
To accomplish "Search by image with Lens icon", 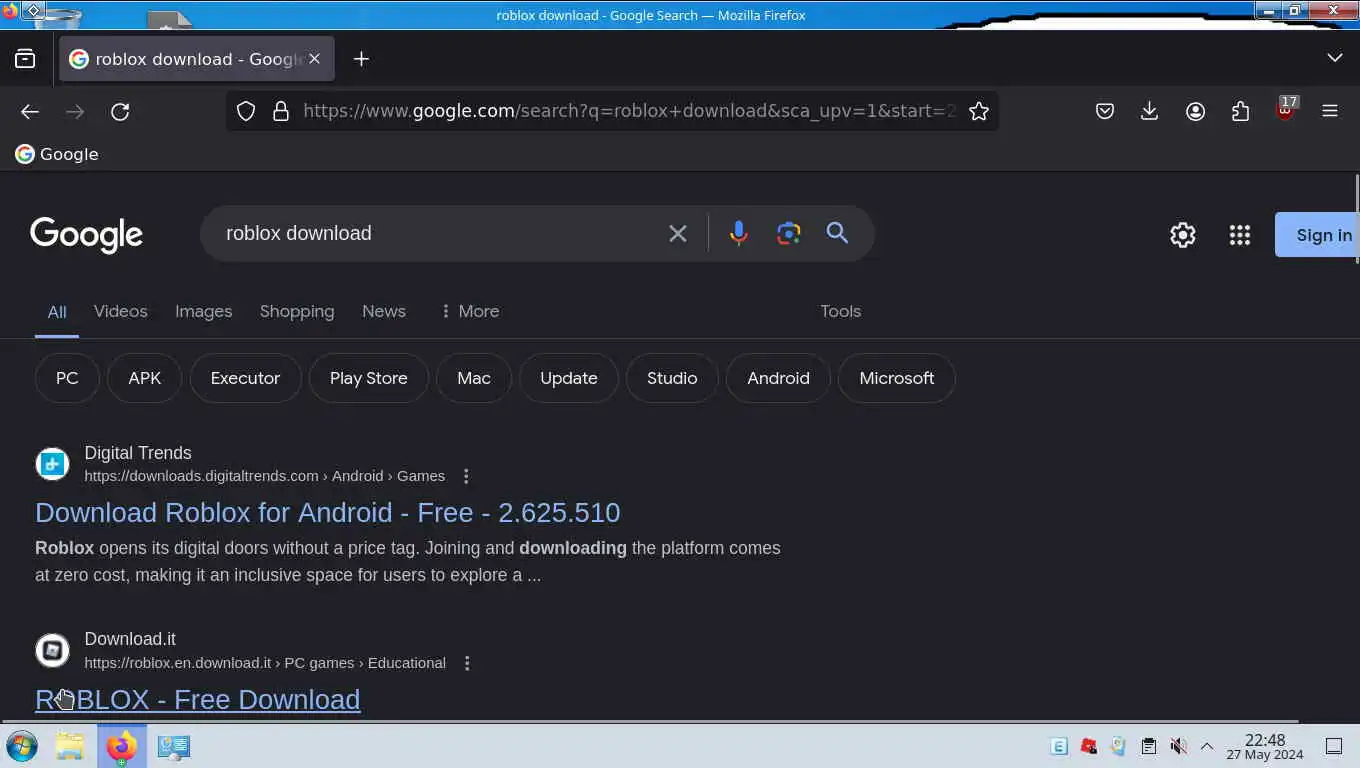I will (x=789, y=233).
